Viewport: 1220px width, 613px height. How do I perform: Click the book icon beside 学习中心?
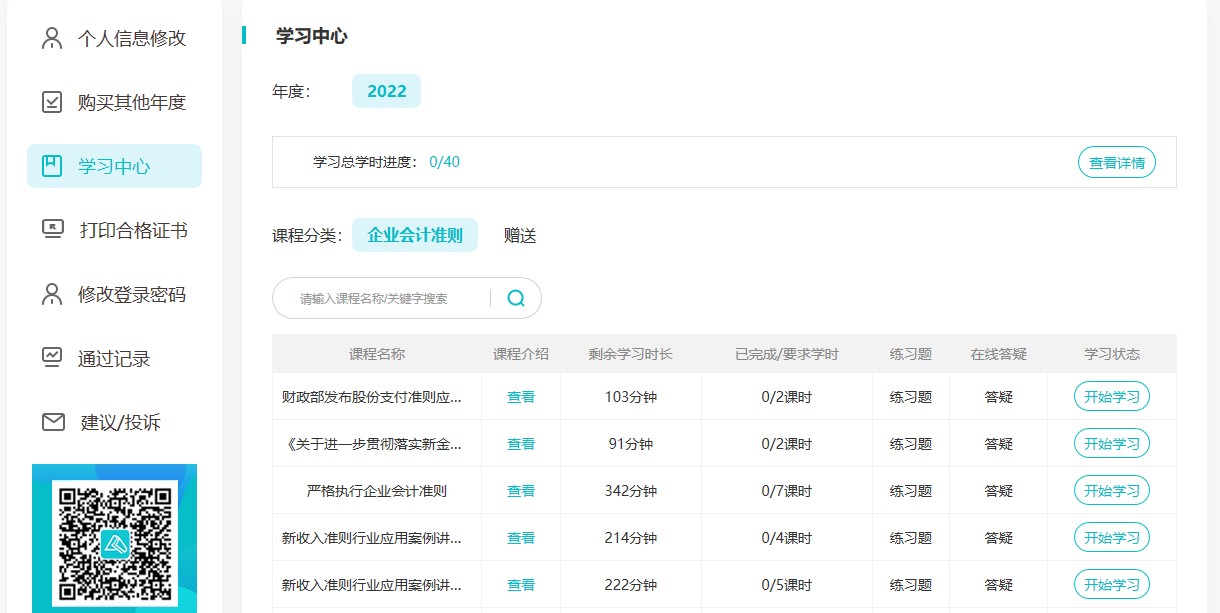pyautogui.click(x=52, y=166)
